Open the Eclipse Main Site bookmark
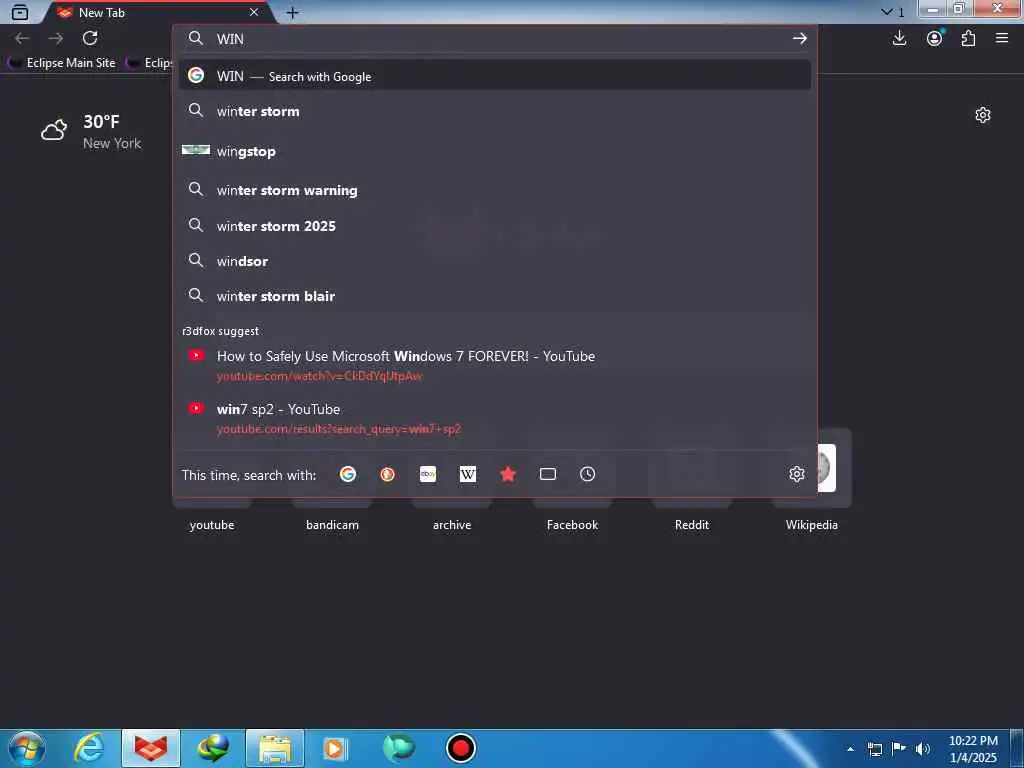 click(x=61, y=63)
